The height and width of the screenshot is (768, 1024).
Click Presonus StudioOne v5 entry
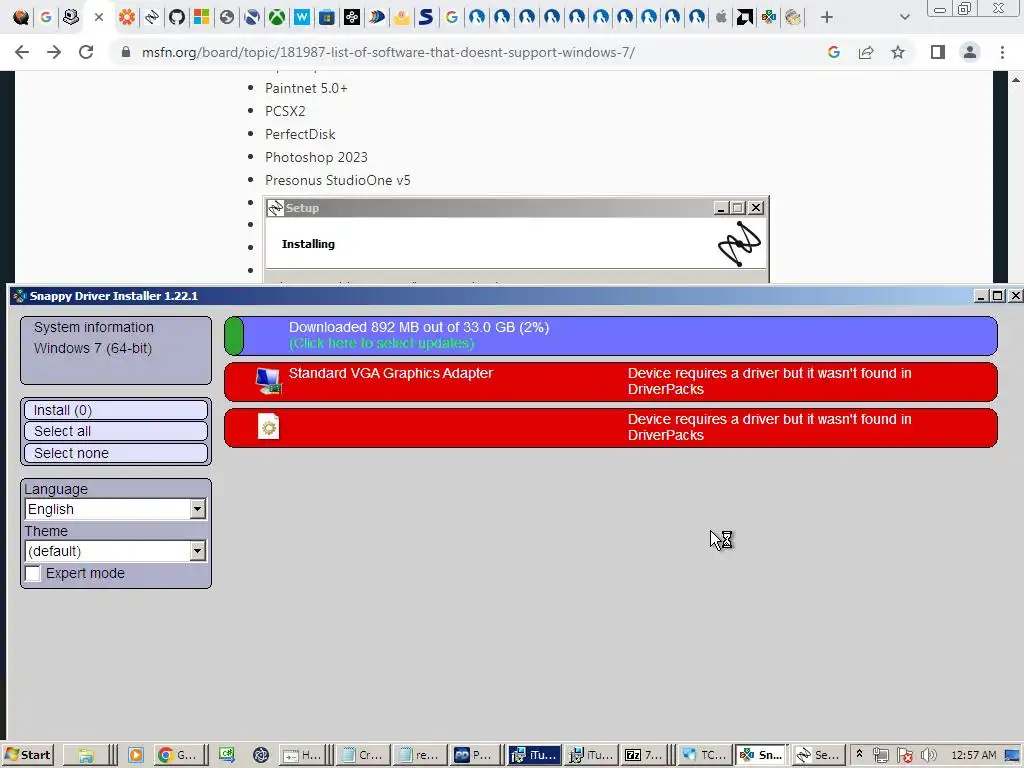pyautogui.click(x=338, y=180)
